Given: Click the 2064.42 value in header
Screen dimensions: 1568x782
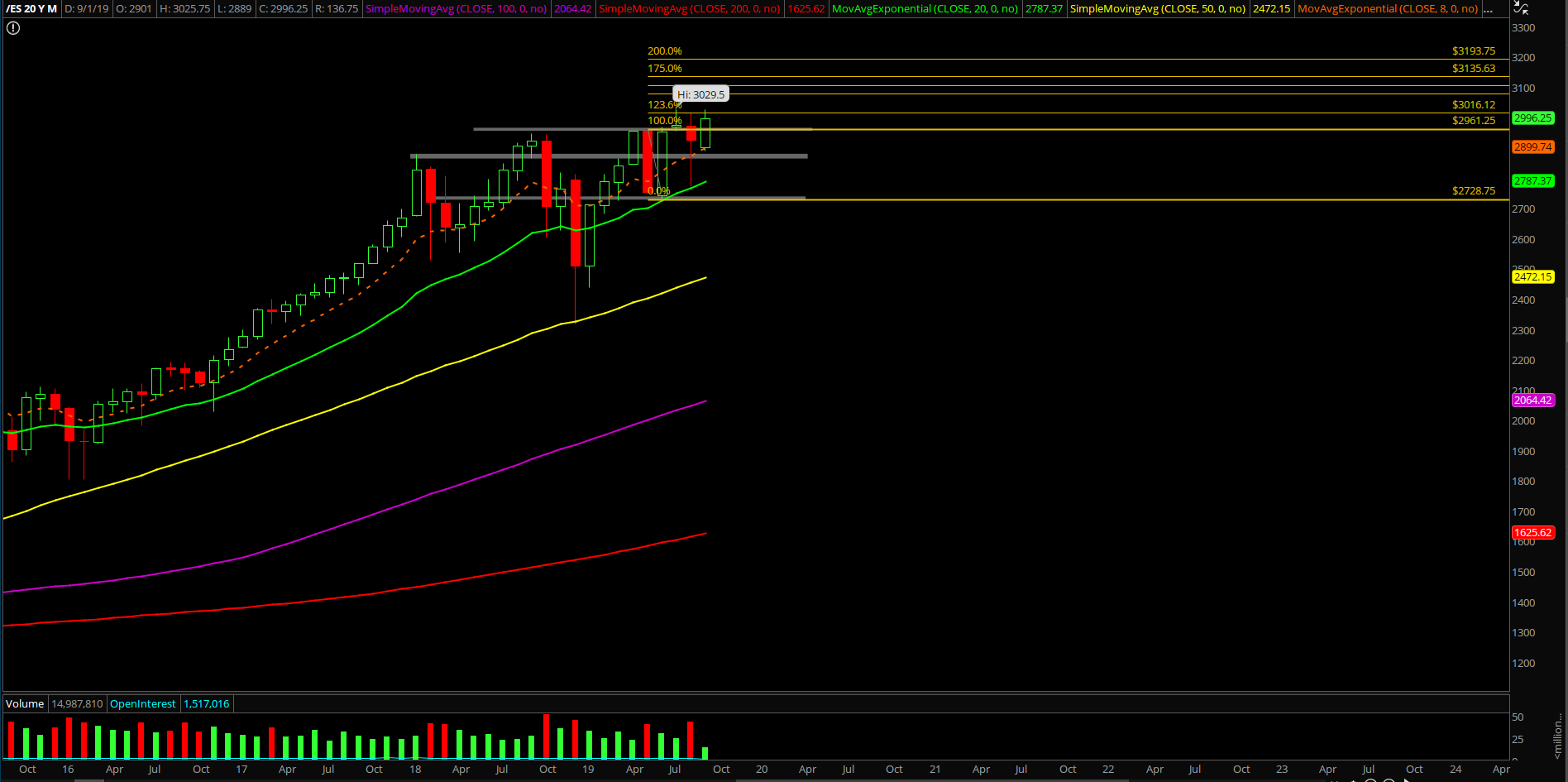Looking at the screenshot, I should 573,9.
